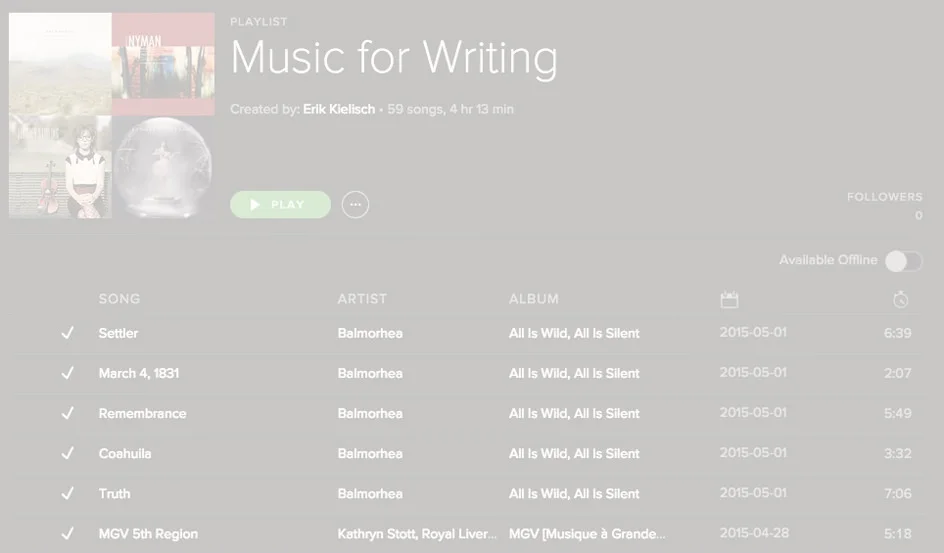Click the checkmark next to March 4, 1831
The height and width of the screenshot is (553, 944).
(x=67, y=373)
